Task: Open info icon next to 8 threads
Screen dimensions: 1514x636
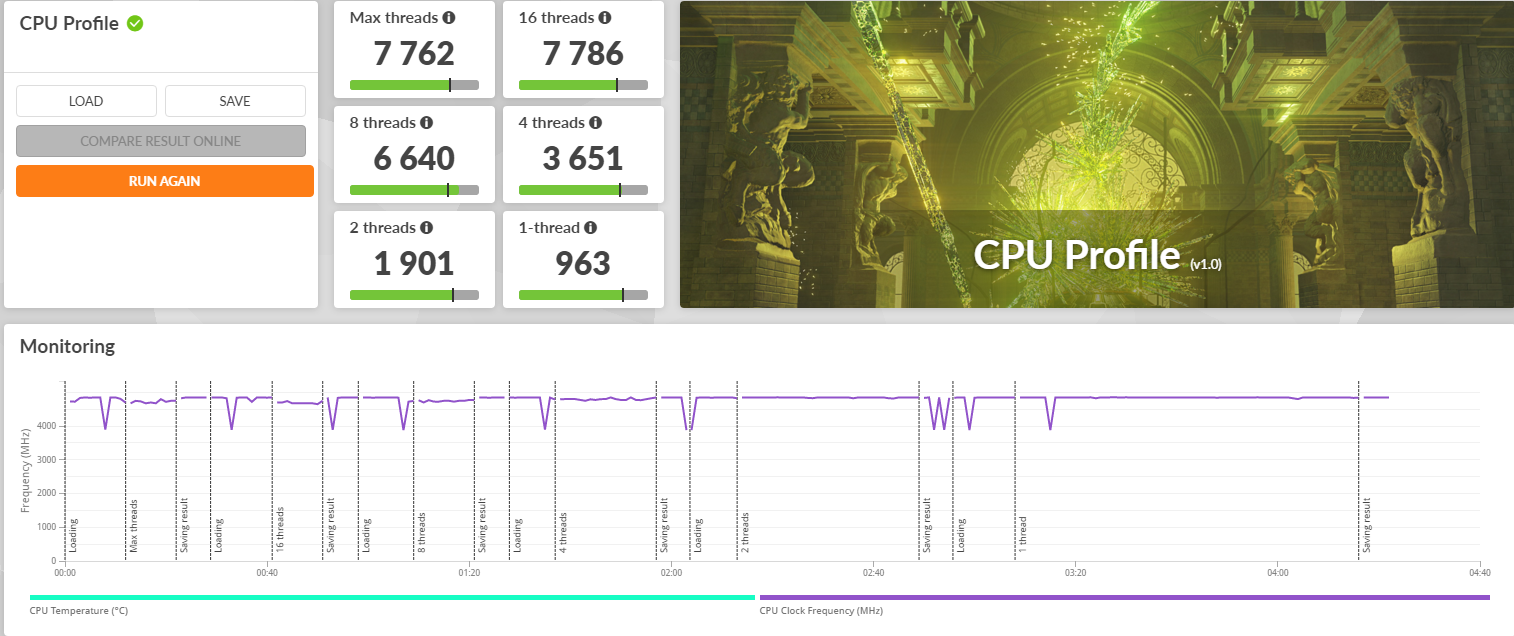Action: tap(427, 123)
